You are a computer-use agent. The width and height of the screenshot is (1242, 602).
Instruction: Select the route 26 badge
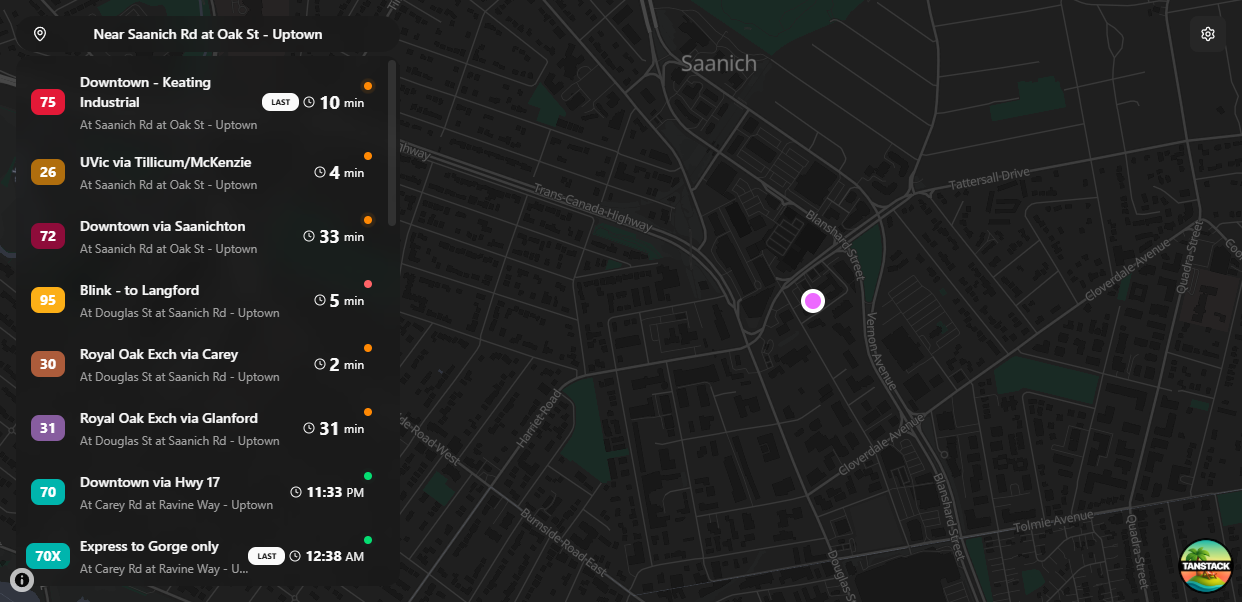48,173
